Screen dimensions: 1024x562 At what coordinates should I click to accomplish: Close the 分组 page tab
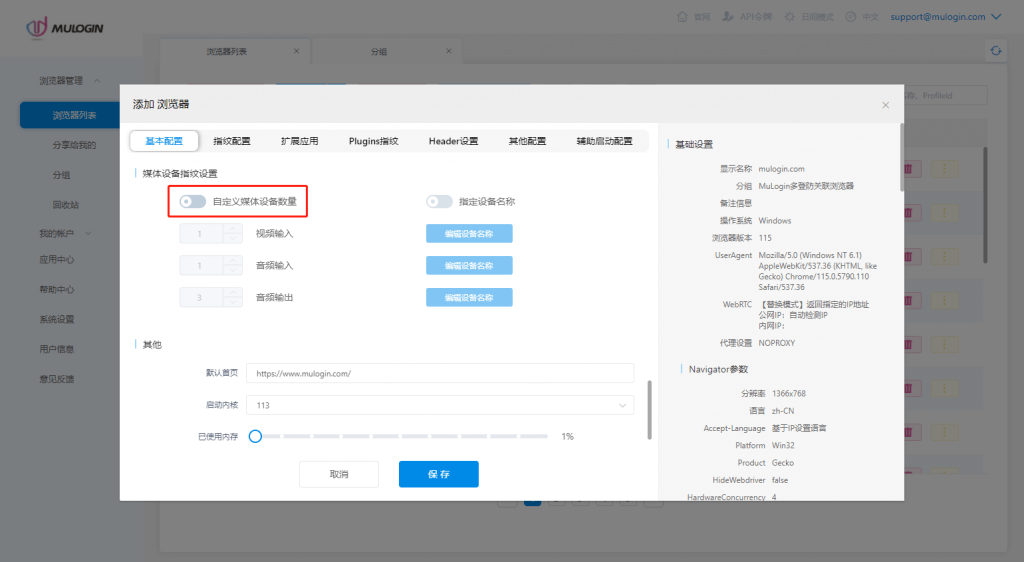click(x=449, y=51)
